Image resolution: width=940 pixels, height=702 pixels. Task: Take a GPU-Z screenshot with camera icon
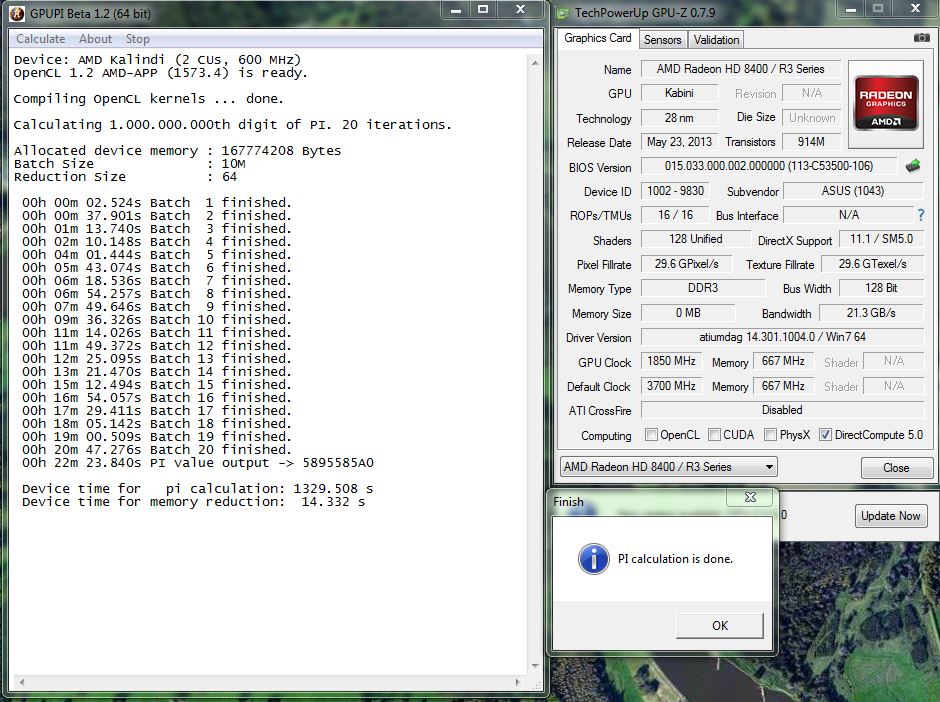click(921, 38)
